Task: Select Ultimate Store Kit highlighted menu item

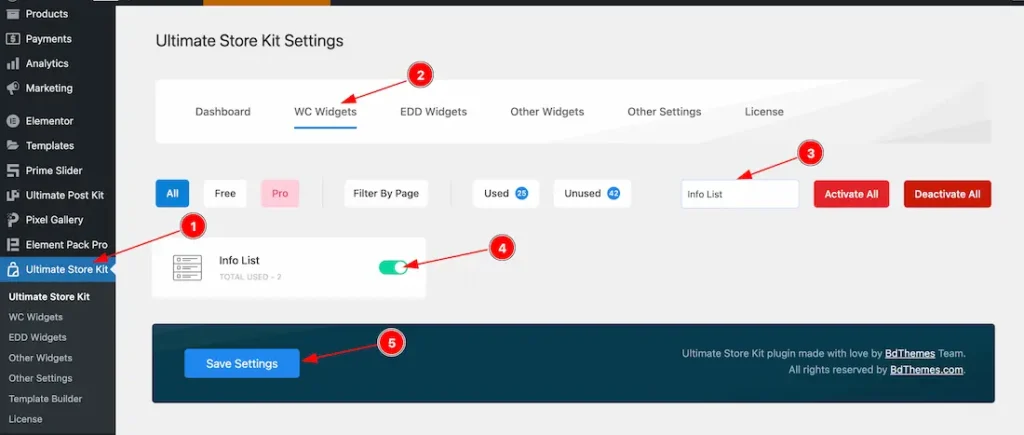Action: (x=57, y=270)
